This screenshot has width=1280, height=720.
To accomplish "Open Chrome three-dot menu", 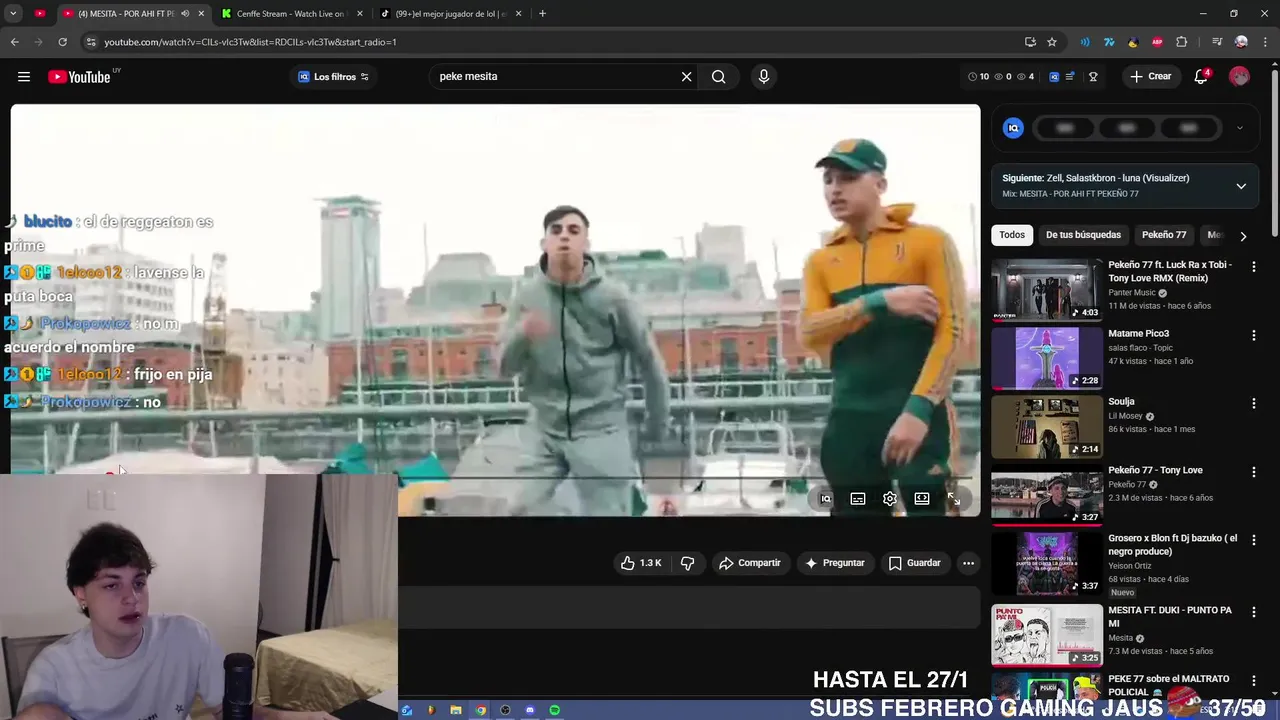I will click(x=1265, y=42).
